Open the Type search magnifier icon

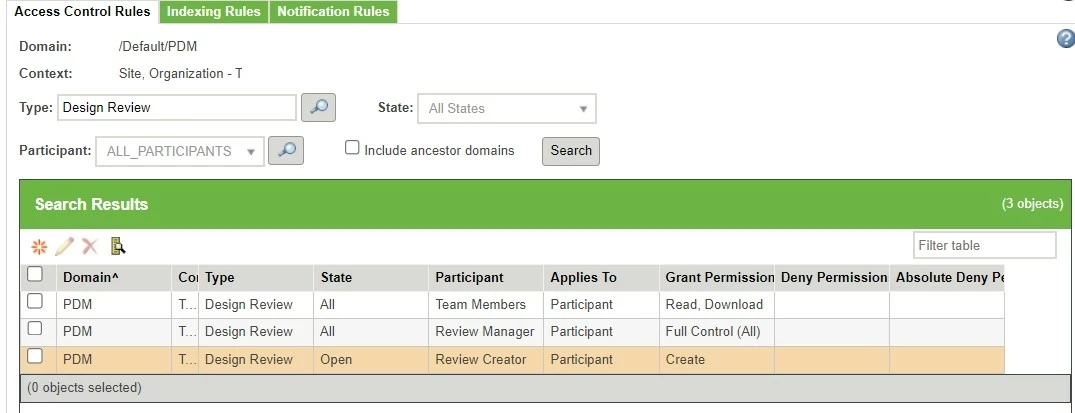coord(318,108)
